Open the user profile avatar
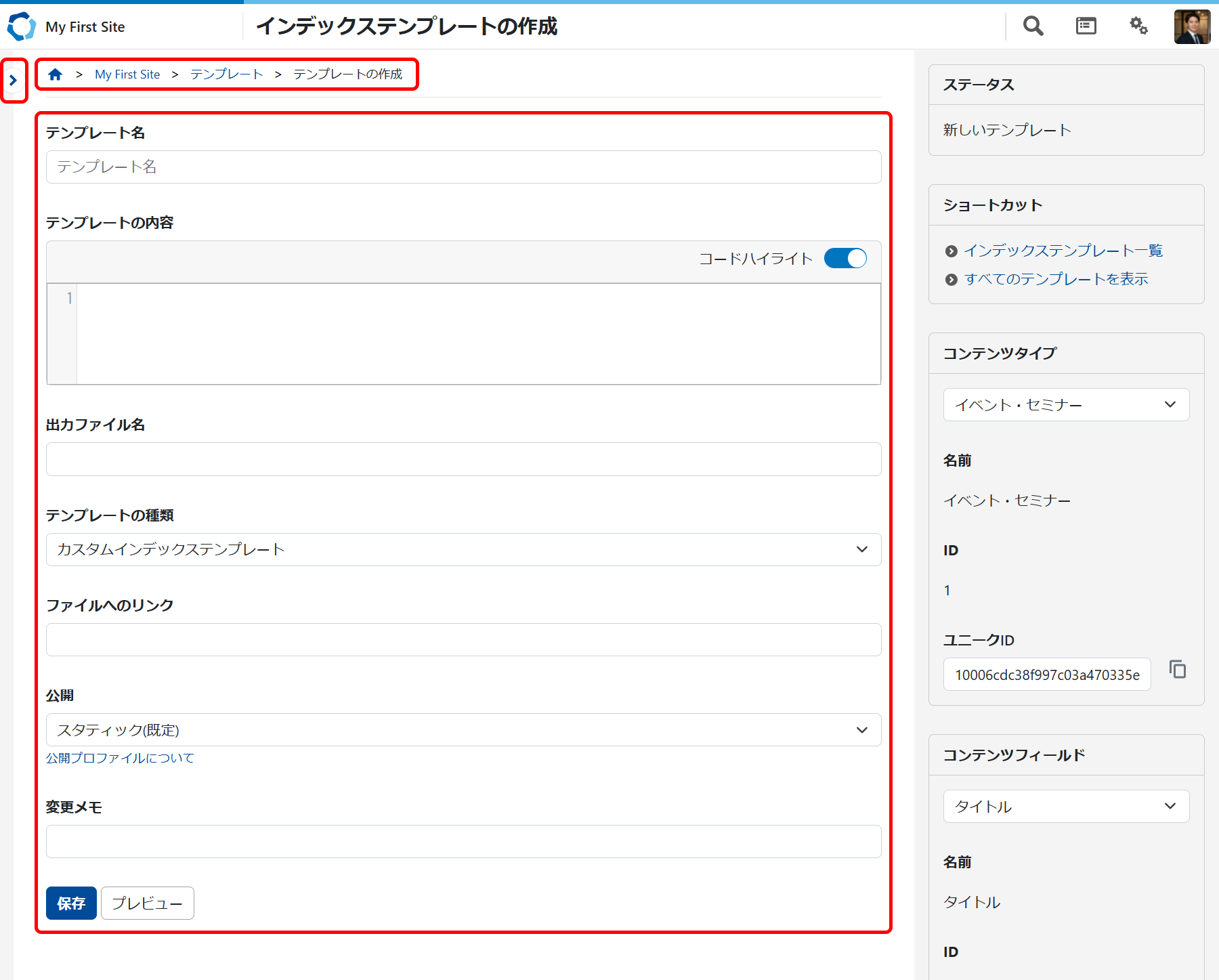The height and width of the screenshot is (980, 1219). pos(1191,26)
